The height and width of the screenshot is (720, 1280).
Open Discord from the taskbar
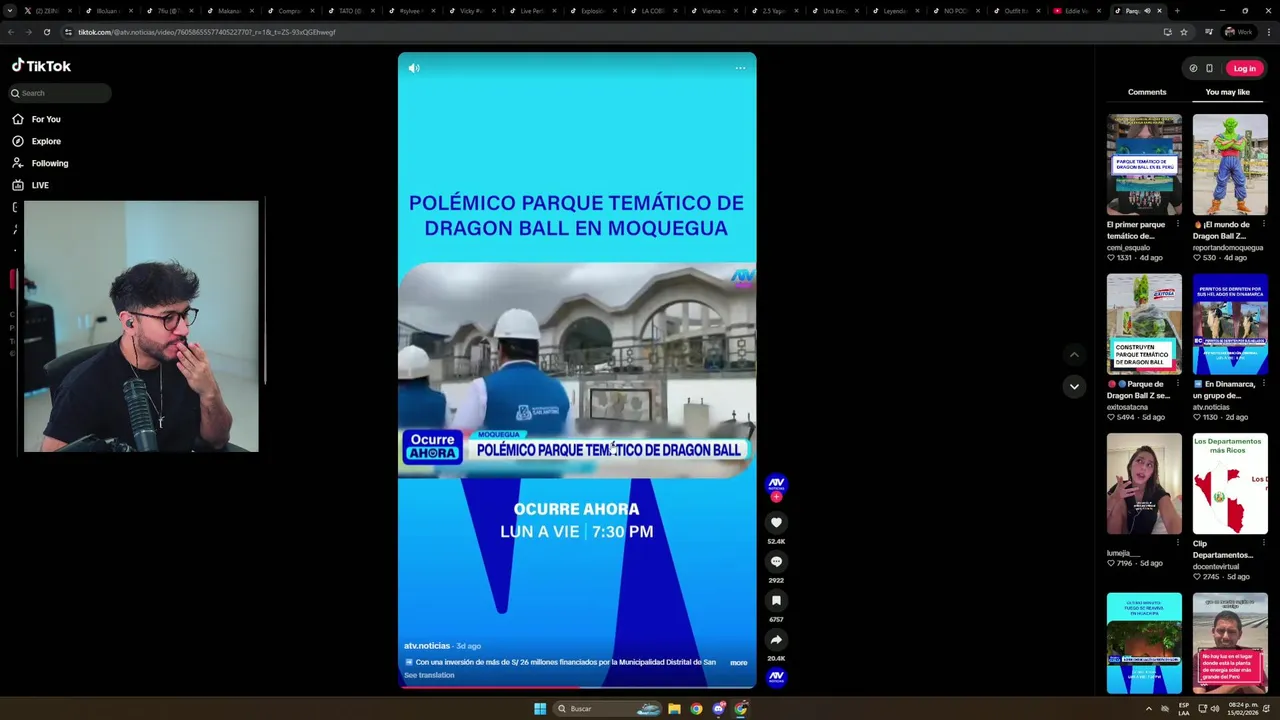719,709
